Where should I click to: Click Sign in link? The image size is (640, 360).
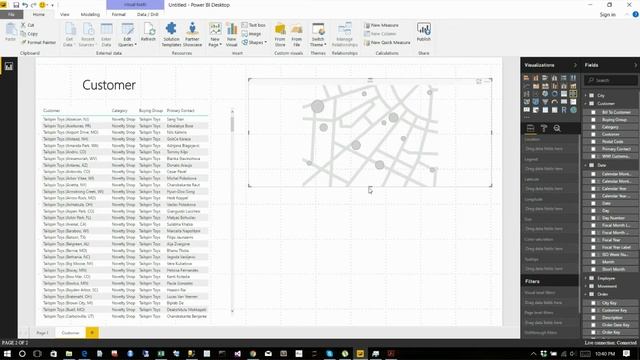pos(607,15)
